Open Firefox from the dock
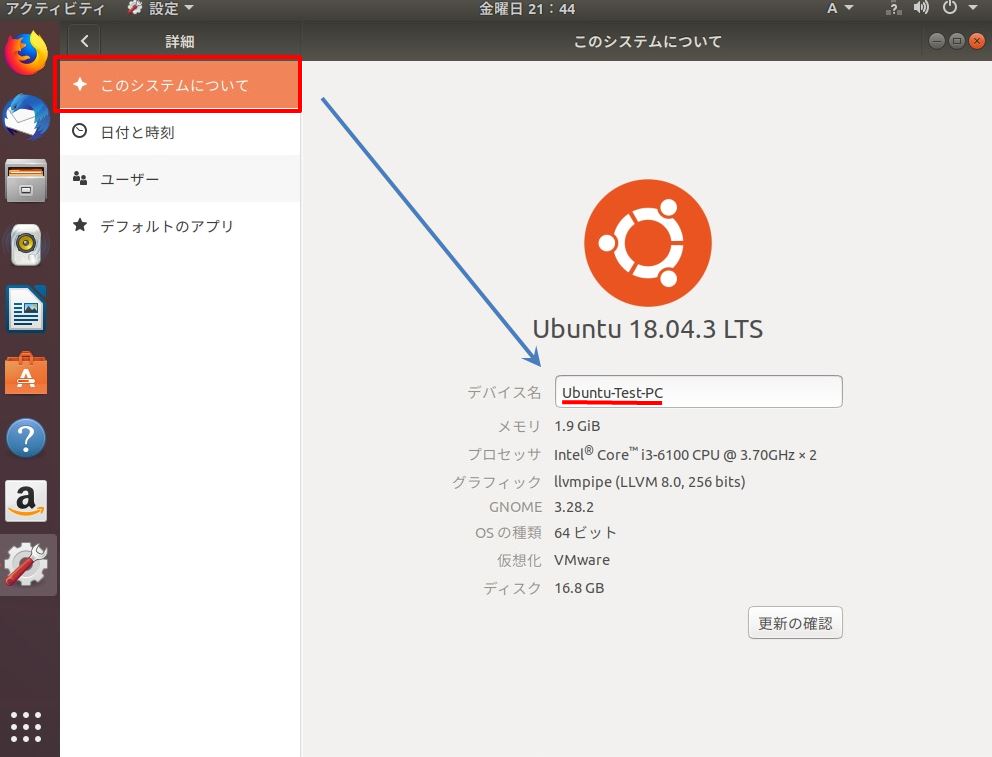Image resolution: width=992 pixels, height=757 pixels. point(27,53)
